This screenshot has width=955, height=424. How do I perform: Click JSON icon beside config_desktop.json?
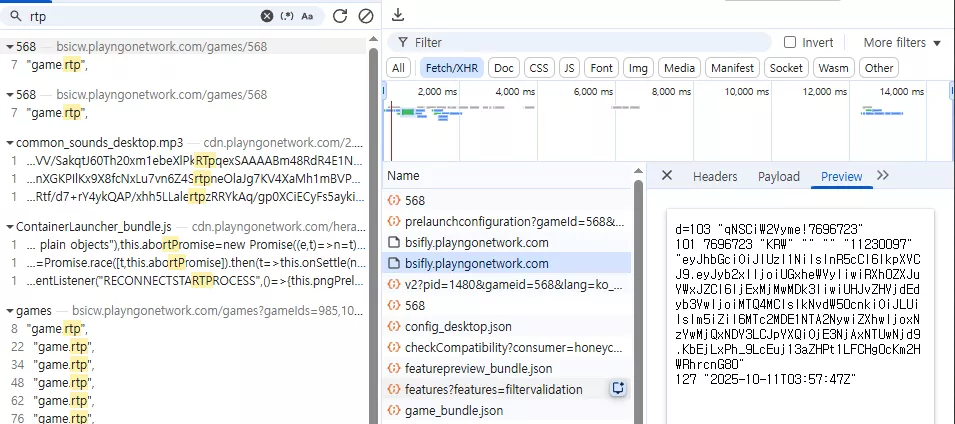394,327
